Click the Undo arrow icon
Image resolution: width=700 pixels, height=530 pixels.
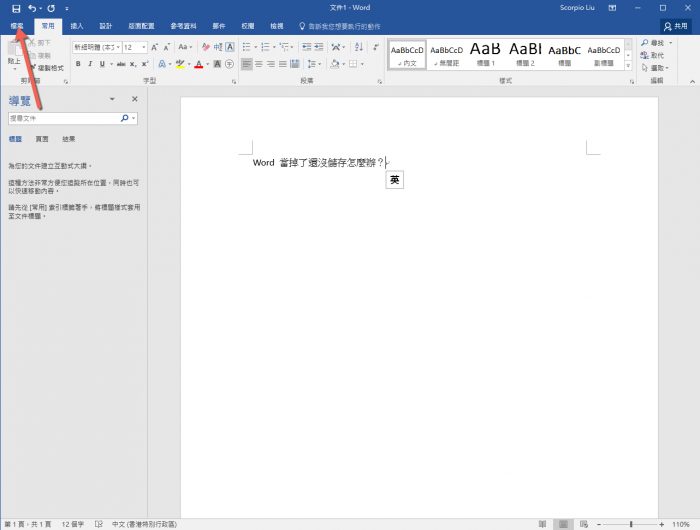[32, 8]
